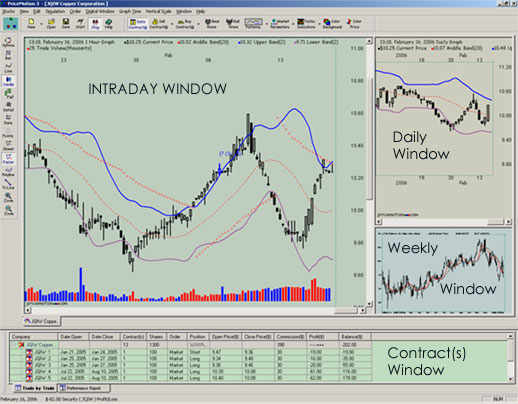Choose the Tr.Line drawing tool
The height and width of the screenshot is (404, 518).
pyautogui.click(x=8, y=184)
